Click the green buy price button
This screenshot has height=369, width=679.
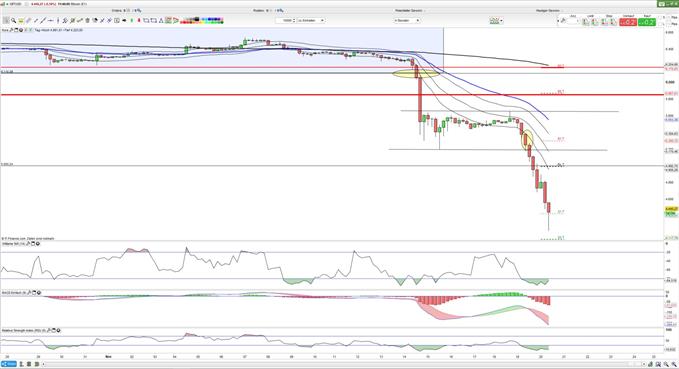point(647,22)
